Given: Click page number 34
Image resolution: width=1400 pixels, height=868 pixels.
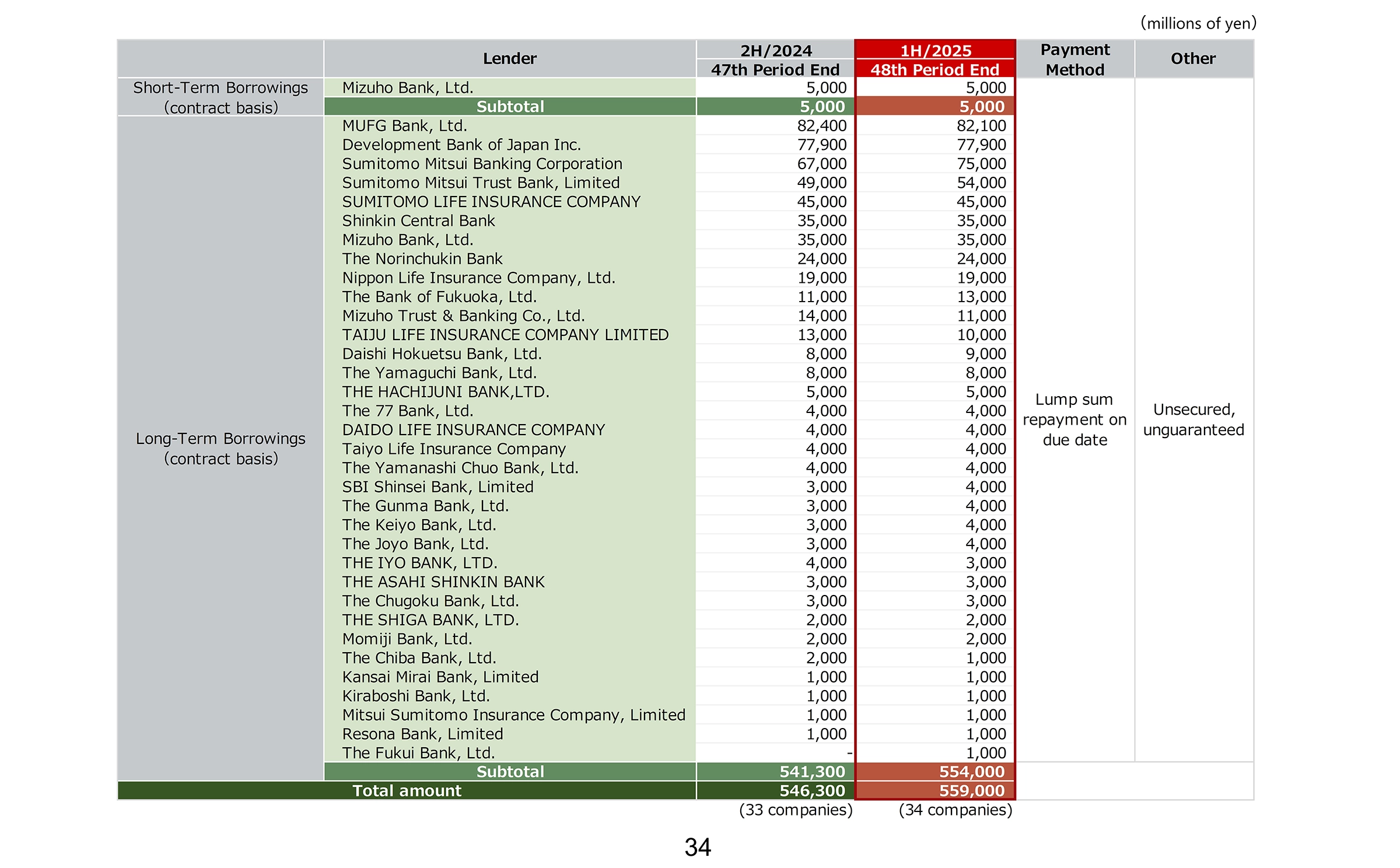Looking at the screenshot, I should tap(698, 847).
